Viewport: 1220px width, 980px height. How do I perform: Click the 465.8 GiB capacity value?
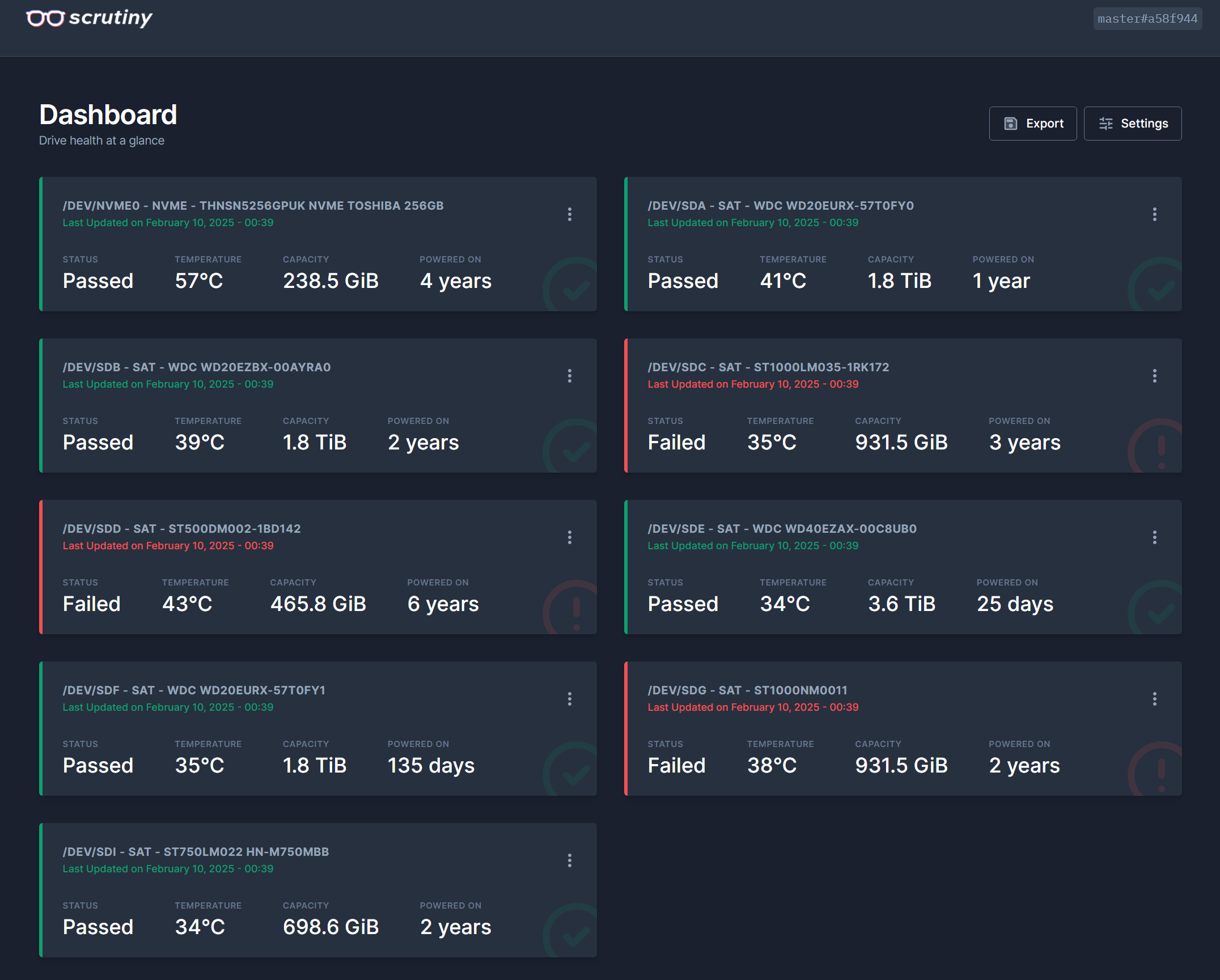(318, 604)
